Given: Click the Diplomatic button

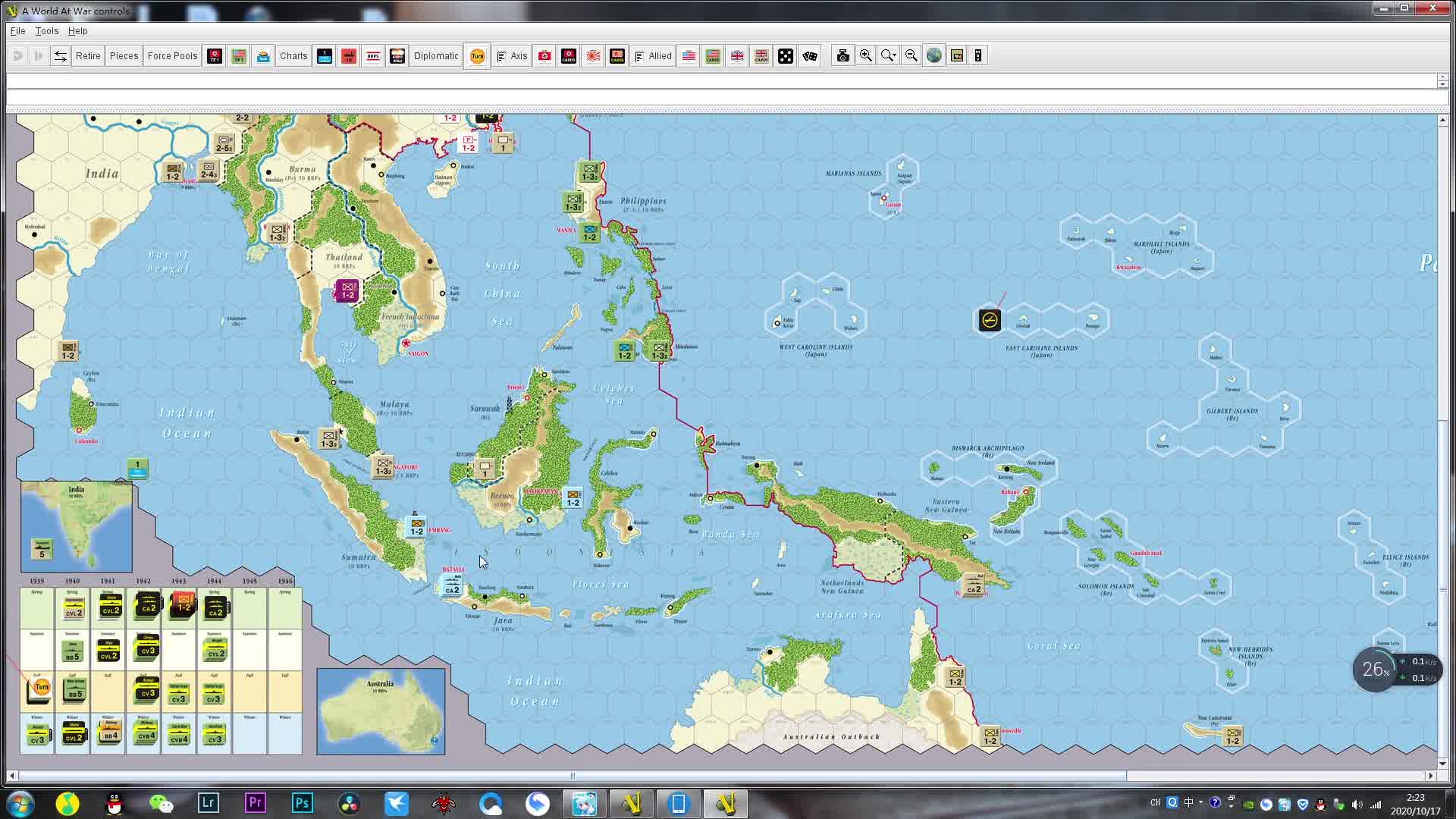Looking at the screenshot, I should pos(435,55).
